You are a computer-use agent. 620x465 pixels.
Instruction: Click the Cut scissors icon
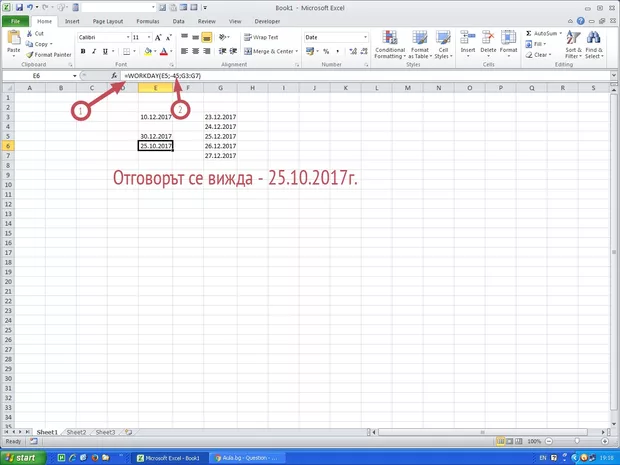[x=29, y=34]
